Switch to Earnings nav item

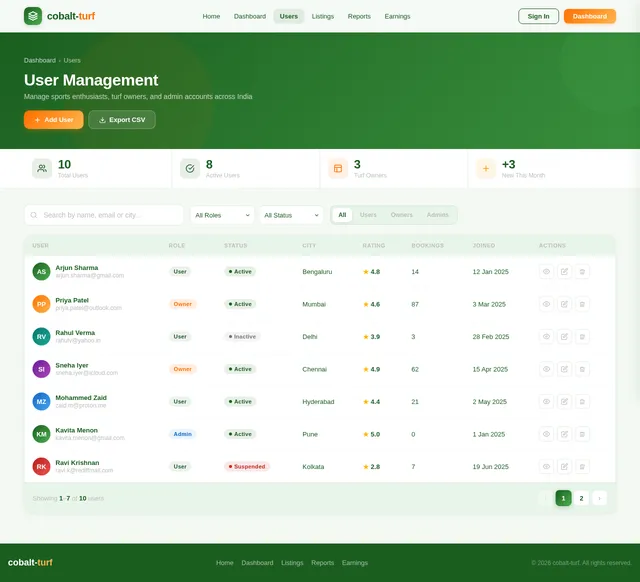point(397,16)
